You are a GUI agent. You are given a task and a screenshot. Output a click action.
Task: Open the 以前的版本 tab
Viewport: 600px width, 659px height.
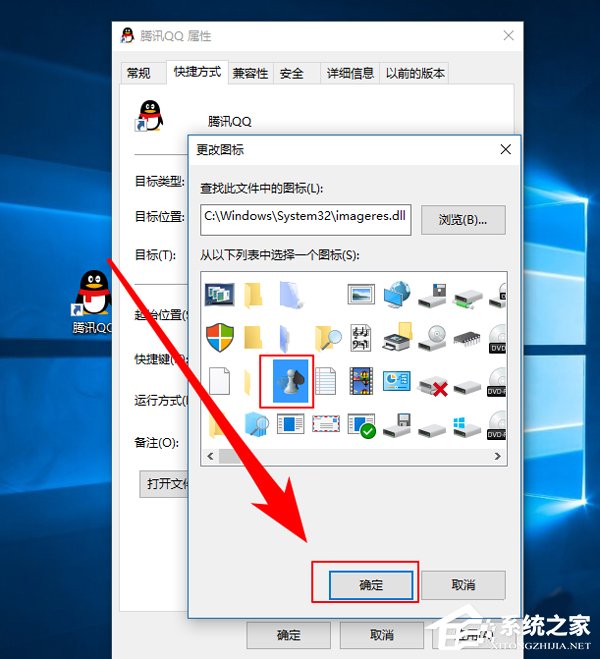point(415,74)
